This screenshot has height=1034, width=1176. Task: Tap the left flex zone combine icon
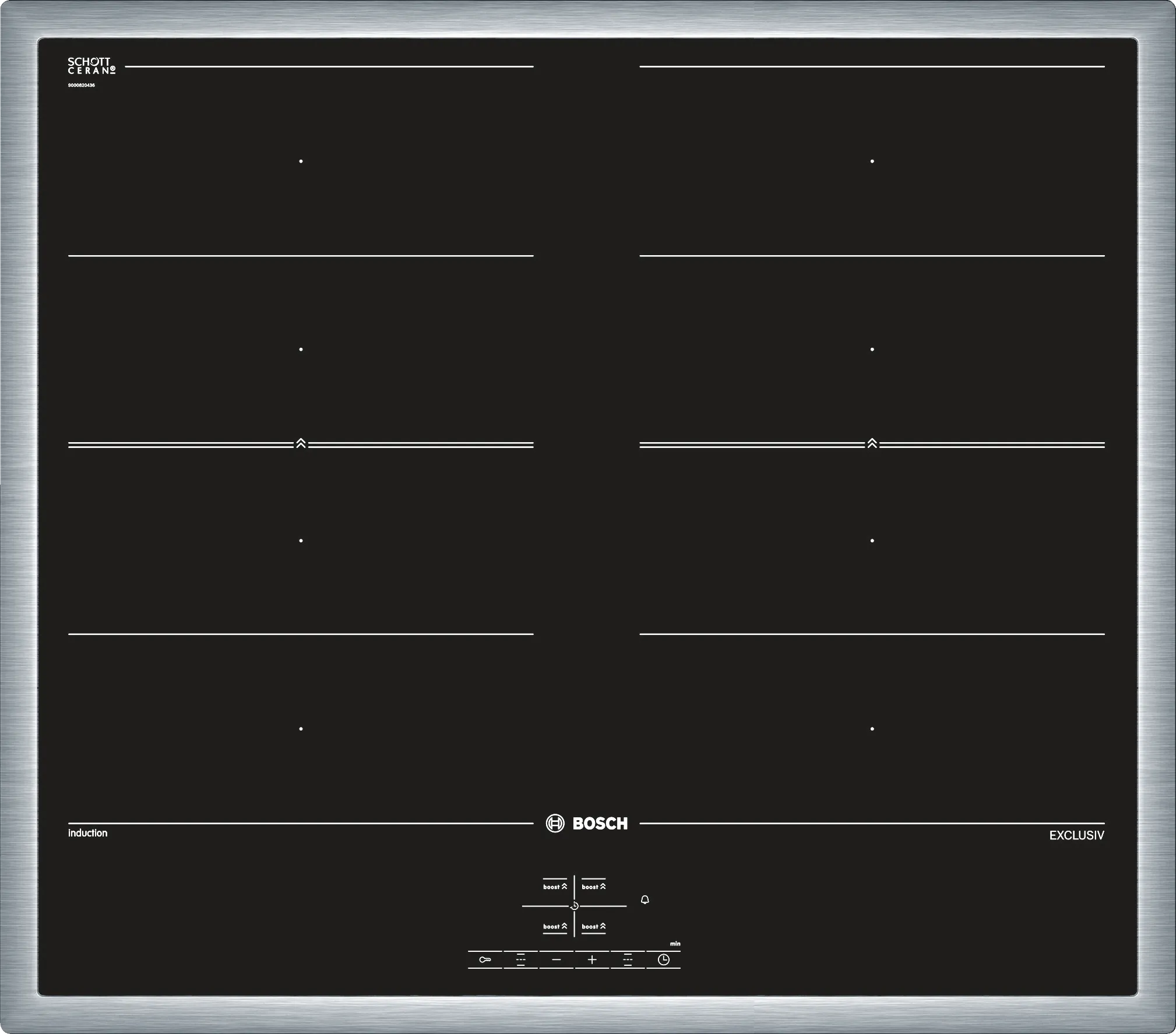coord(520,960)
